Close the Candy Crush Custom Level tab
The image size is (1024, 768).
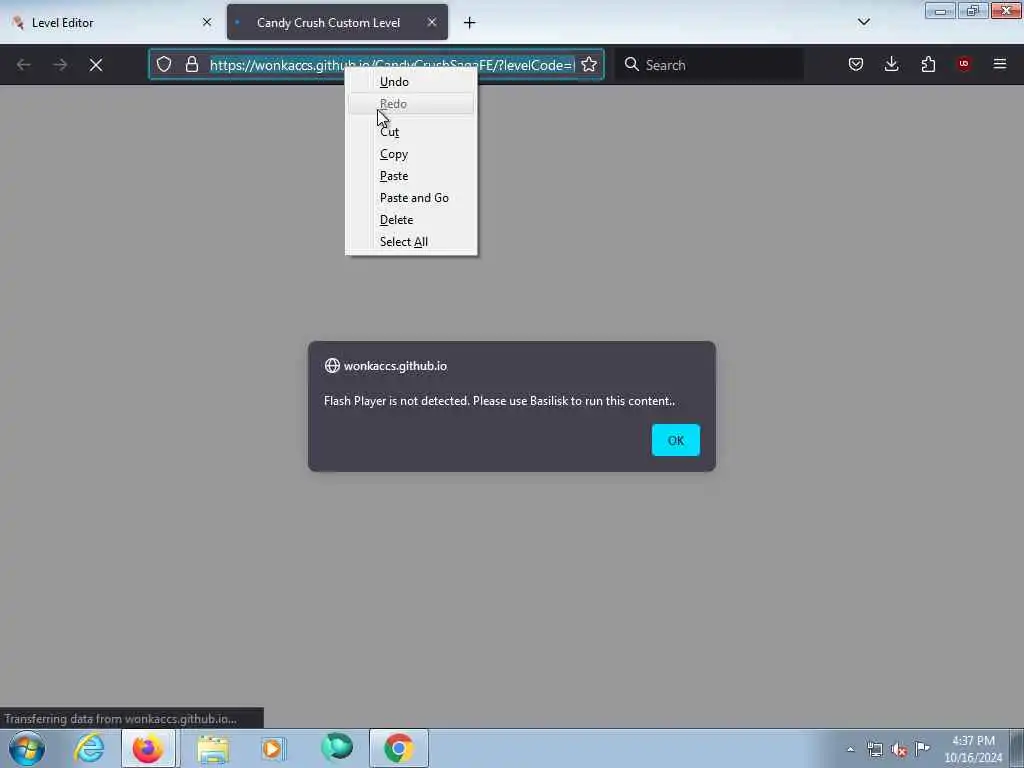click(432, 22)
